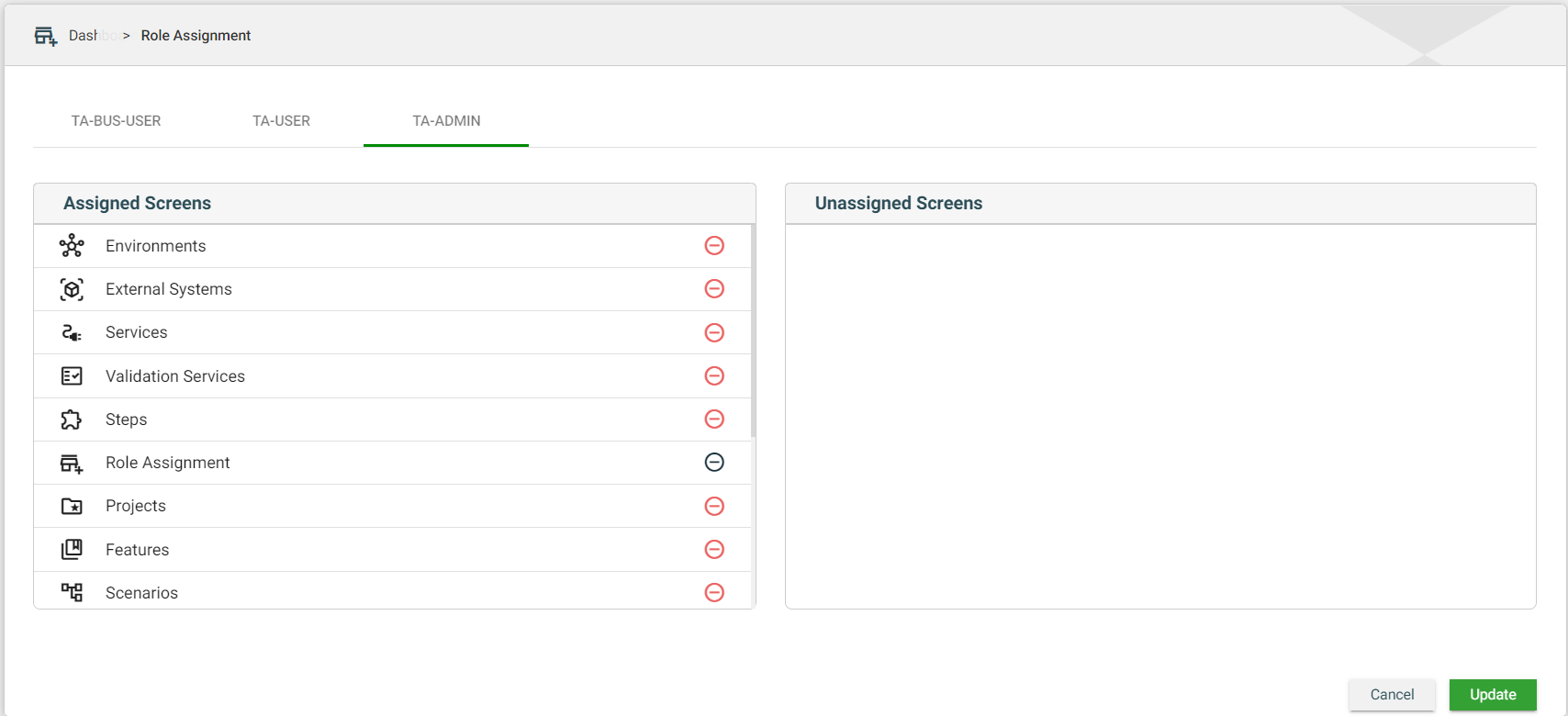Click the Projects starred folder icon
Image resolution: width=1568 pixels, height=716 pixels.
coord(72,506)
